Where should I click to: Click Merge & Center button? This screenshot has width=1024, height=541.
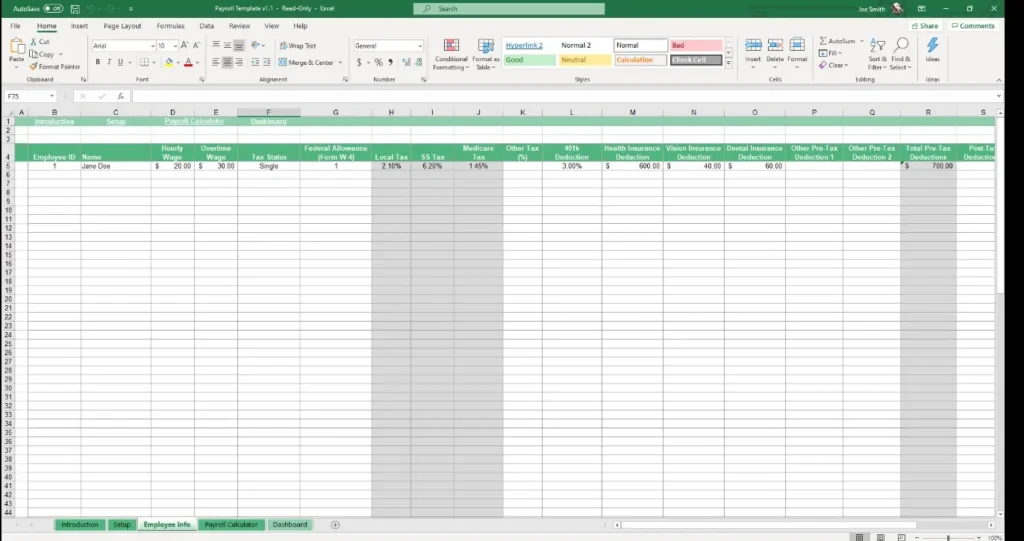[306, 63]
